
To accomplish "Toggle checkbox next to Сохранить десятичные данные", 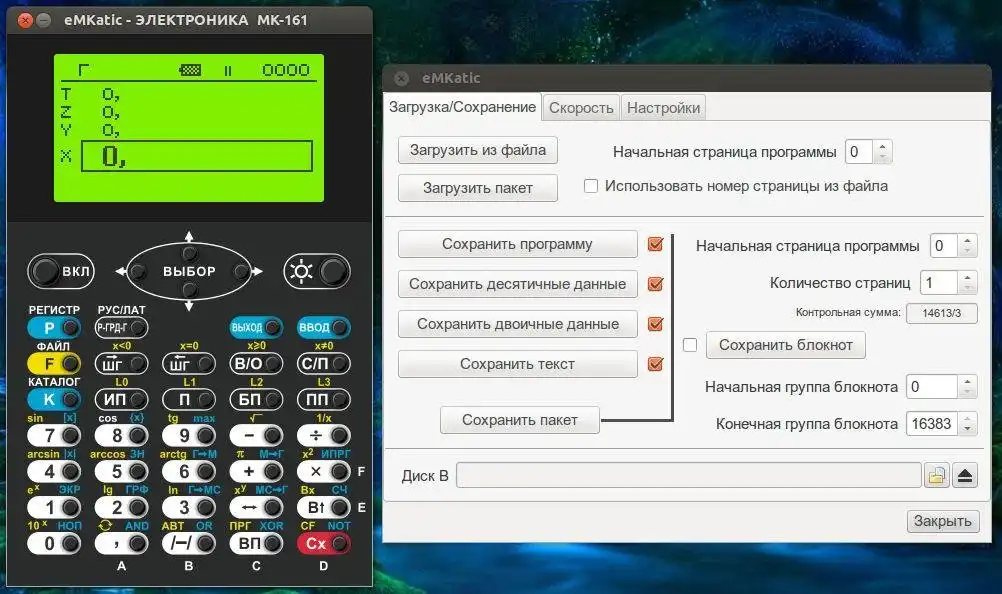I will tap(655, 284).
